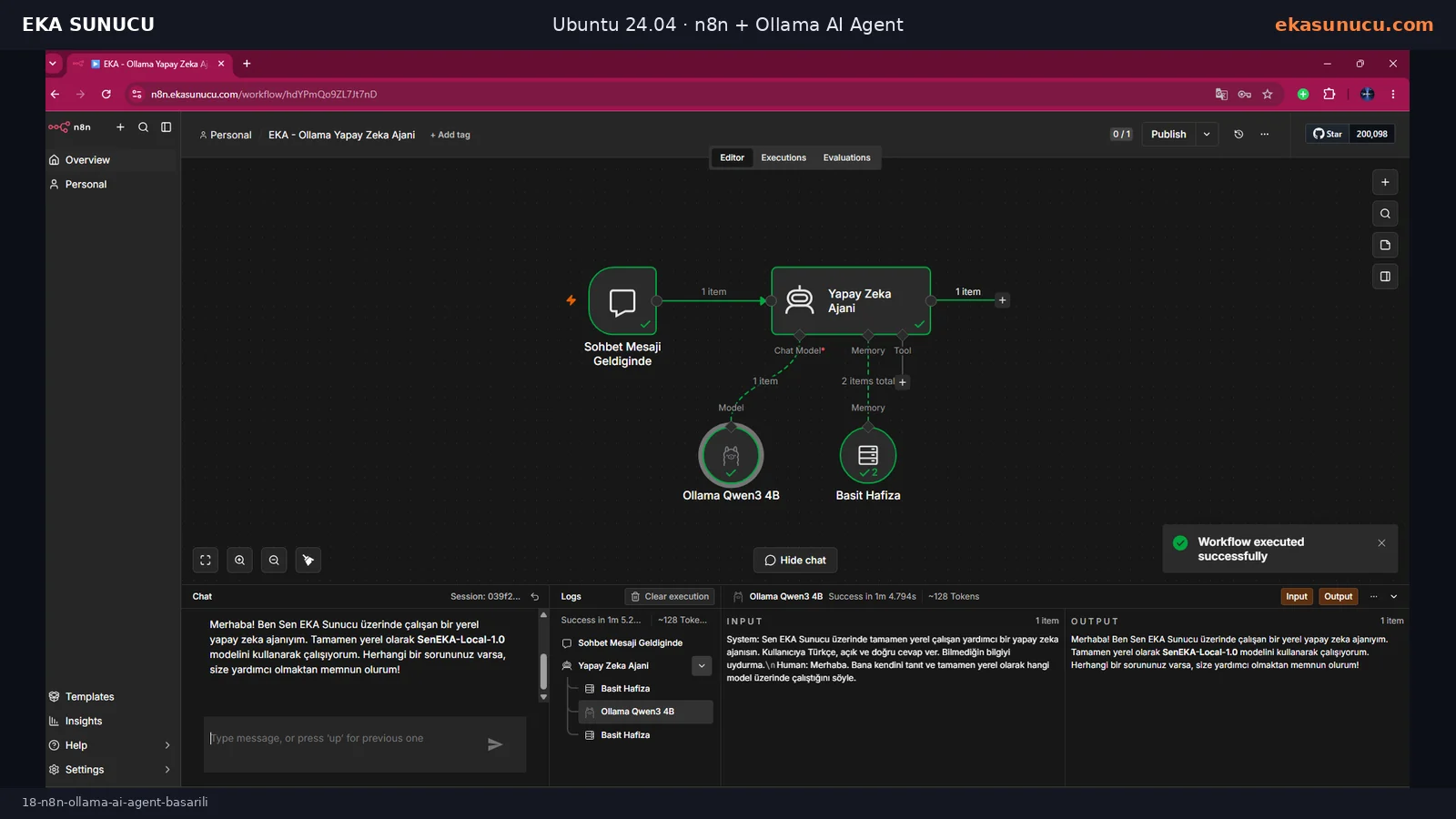The width and height of the screenshot is (1456, 819).
Task: Select the Basit Hafiza memory node
Action: [868, 456]
